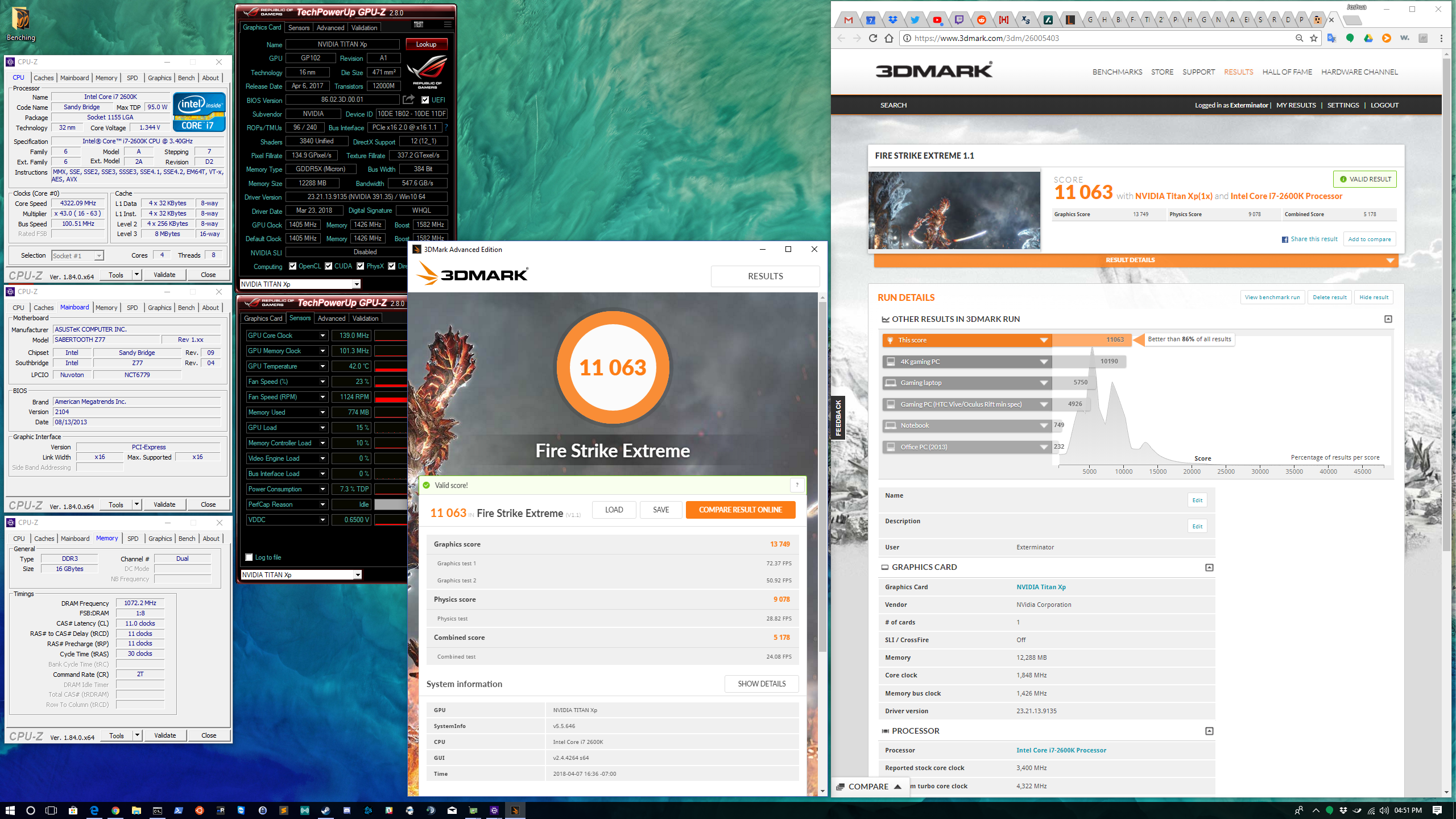1456x819 pixels.
Task: Open GPU-Z hamburger menu icon
Action: (448, 25)
